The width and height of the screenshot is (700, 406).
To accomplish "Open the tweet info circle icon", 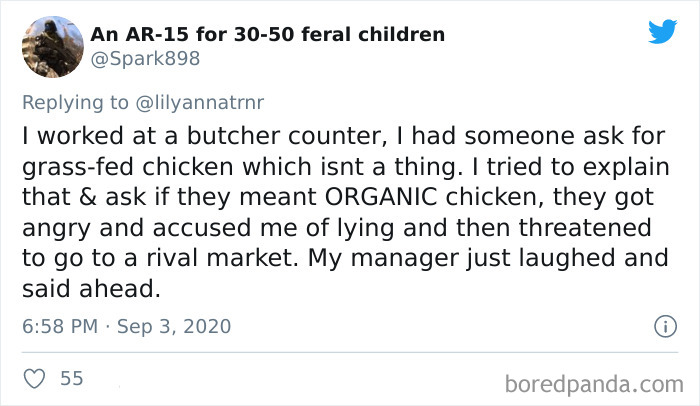I will (661, 326).
